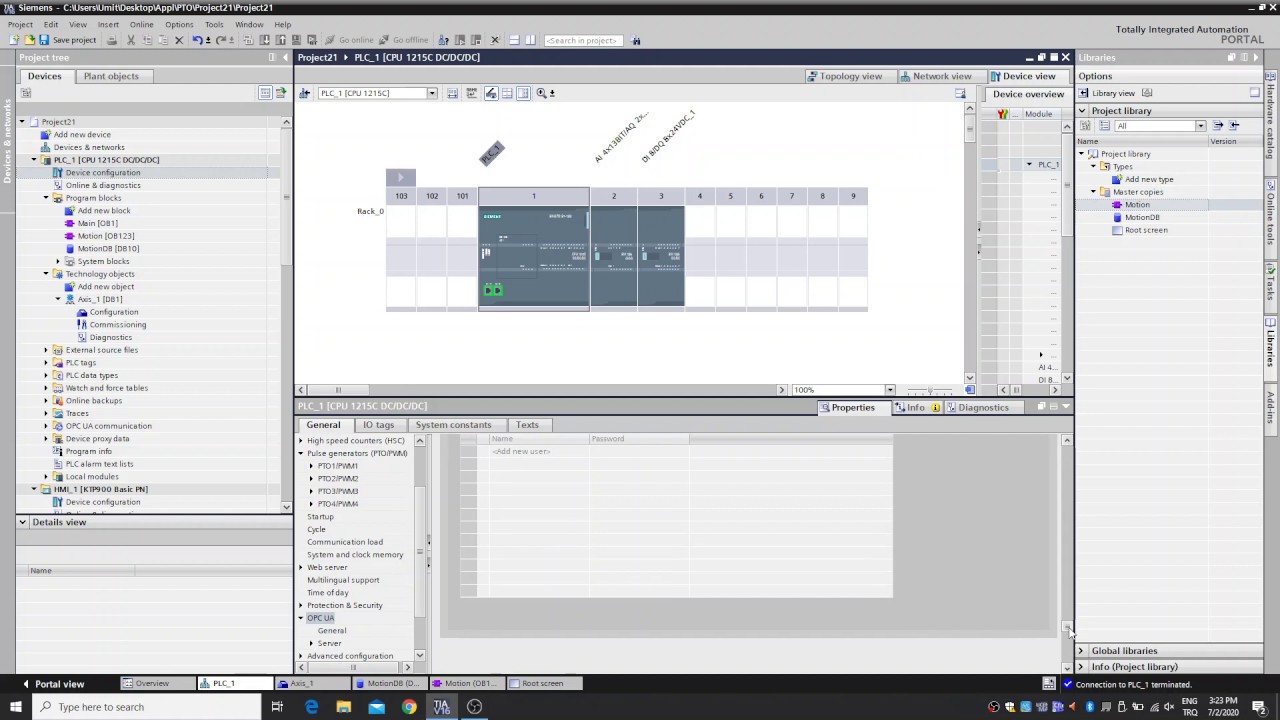
Task: Switch to Topology view tab
Action: click(845, 76)
